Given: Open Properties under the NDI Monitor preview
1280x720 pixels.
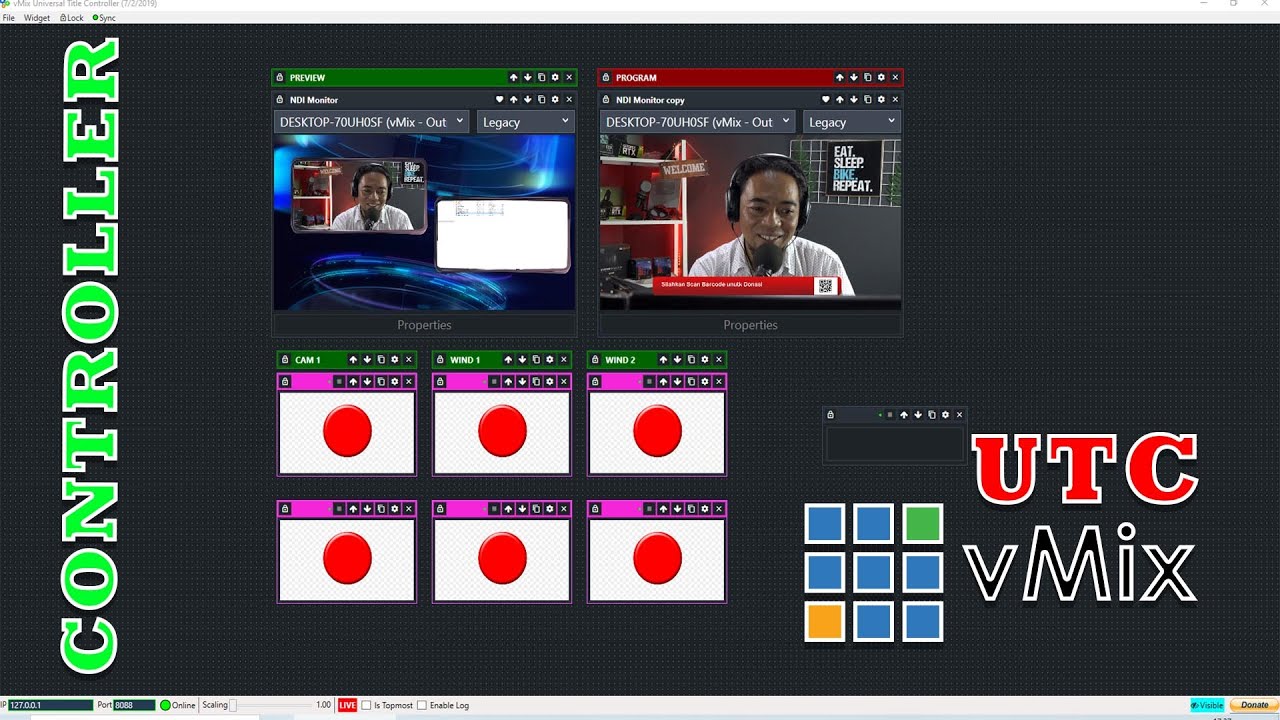Looking at the screenshot, I should pyautogui.click(x=424, y=325).
